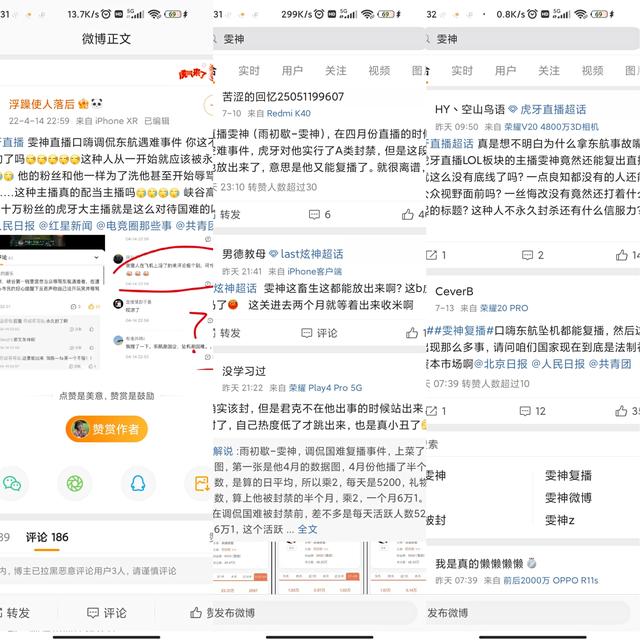Image resolution: width=640 pixels, height=640 pixels.
Task: Open the red-marked comments image in left post
Action: (x=162, y=302)
